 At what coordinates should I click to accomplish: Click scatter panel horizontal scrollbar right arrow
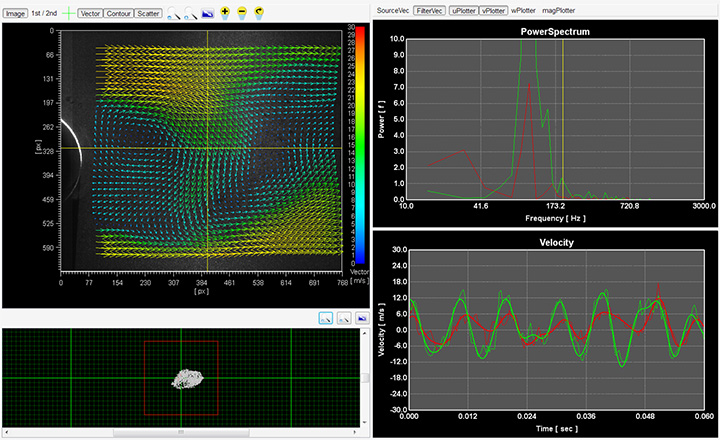click(x=354, y=432)
